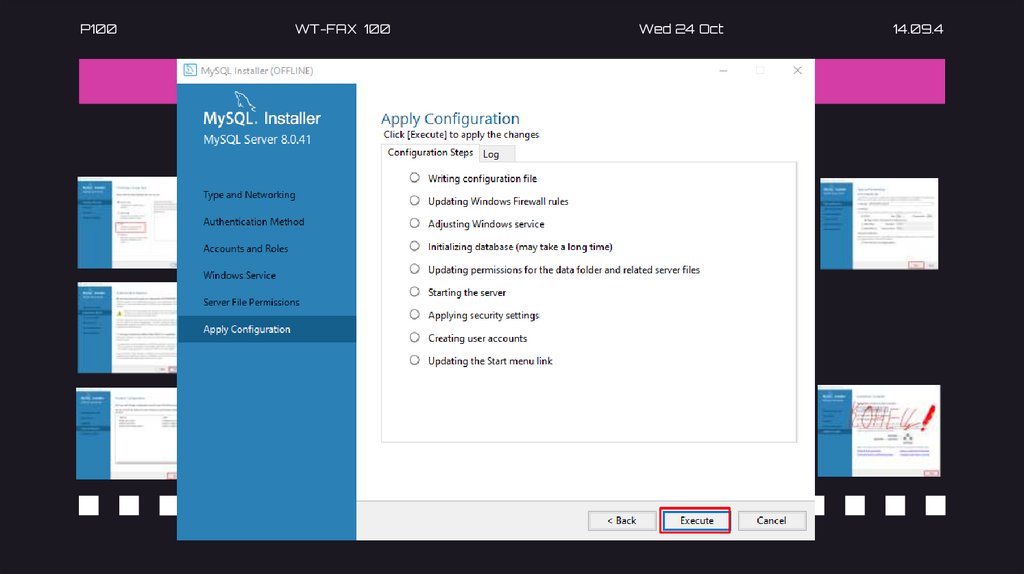Click the MySQL dolphin logo

coord(245,101)
